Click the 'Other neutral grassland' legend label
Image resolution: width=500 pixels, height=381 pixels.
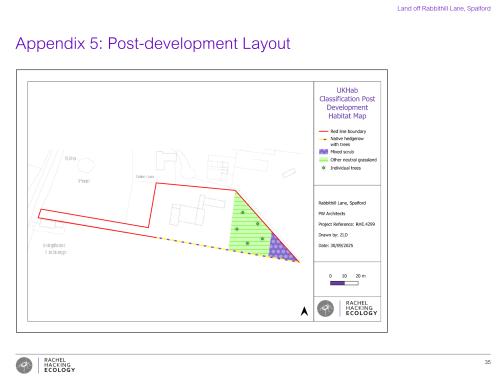[353, 160]
